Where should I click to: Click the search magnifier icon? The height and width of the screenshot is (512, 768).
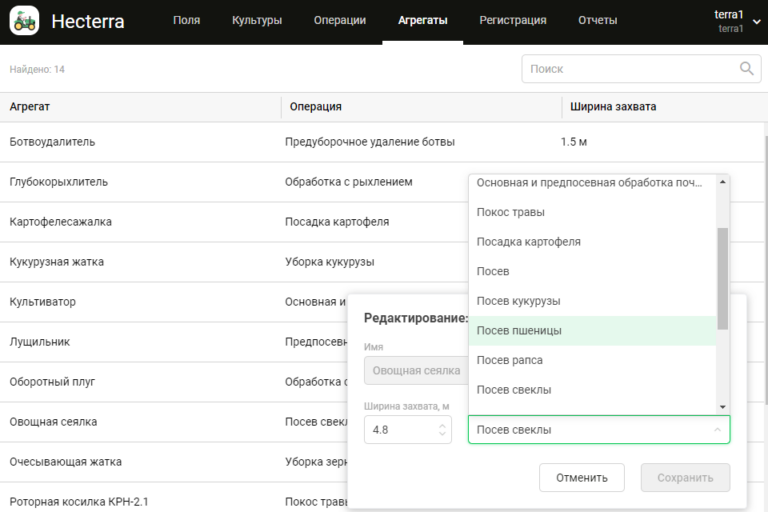pyautogui.click(x=746, y=69)
